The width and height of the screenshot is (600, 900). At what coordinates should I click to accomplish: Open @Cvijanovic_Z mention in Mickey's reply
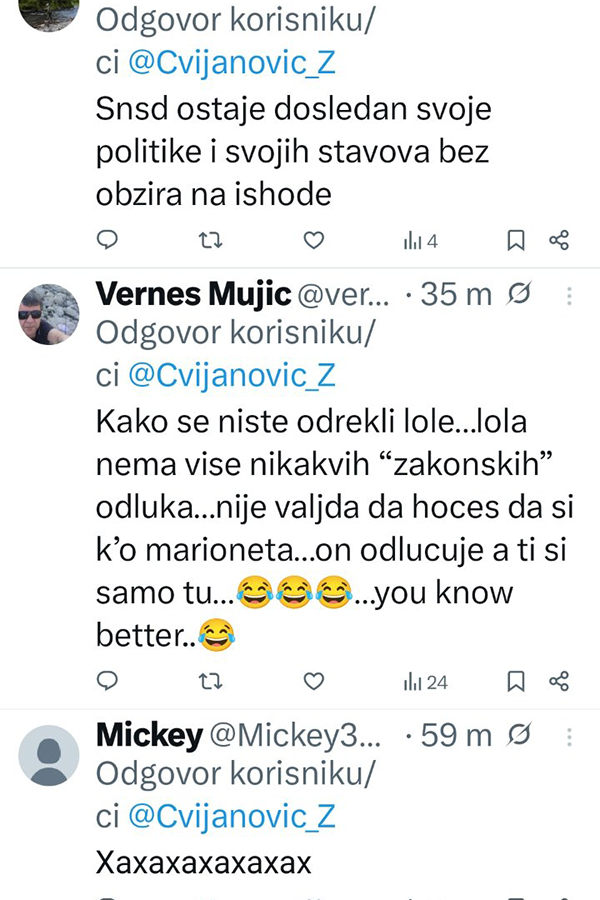[x=231, y=816]
